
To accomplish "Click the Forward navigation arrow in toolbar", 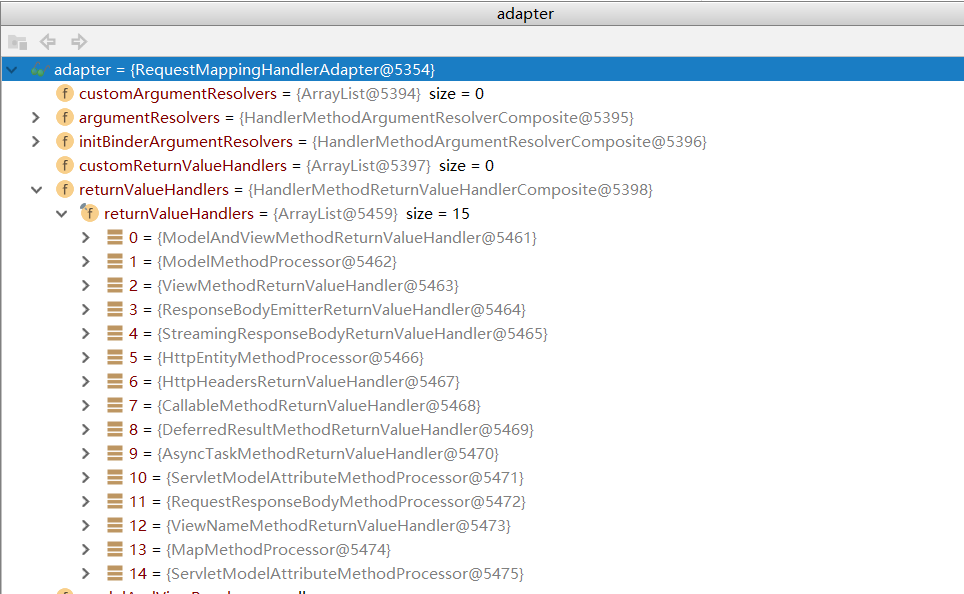I will pyautogui.click(x=79, y=42).
